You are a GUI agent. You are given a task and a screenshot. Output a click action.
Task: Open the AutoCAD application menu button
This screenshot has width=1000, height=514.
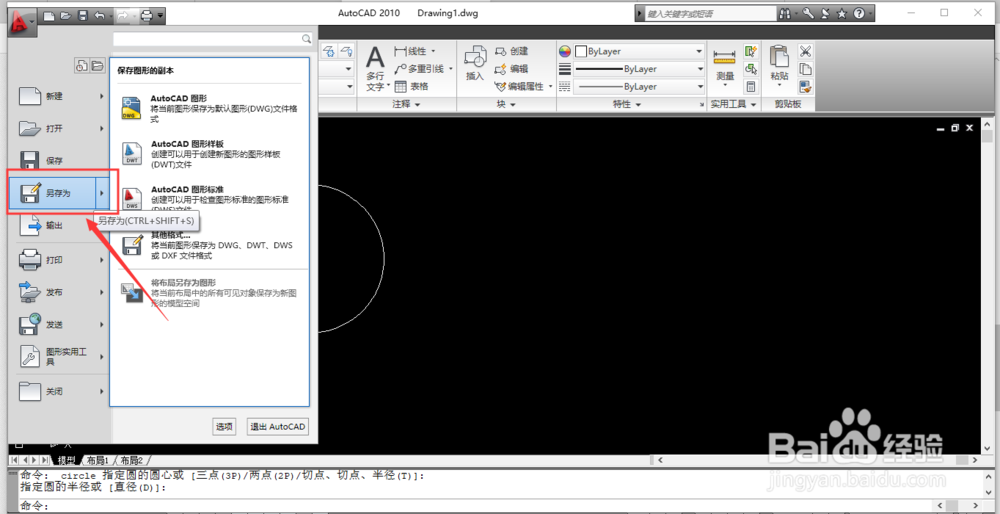tap(23, 22)
